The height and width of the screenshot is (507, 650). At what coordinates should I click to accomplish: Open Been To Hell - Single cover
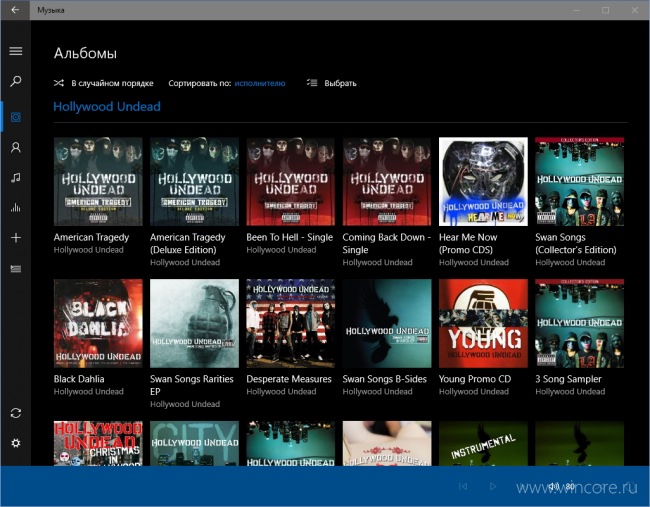coord(291,182)
